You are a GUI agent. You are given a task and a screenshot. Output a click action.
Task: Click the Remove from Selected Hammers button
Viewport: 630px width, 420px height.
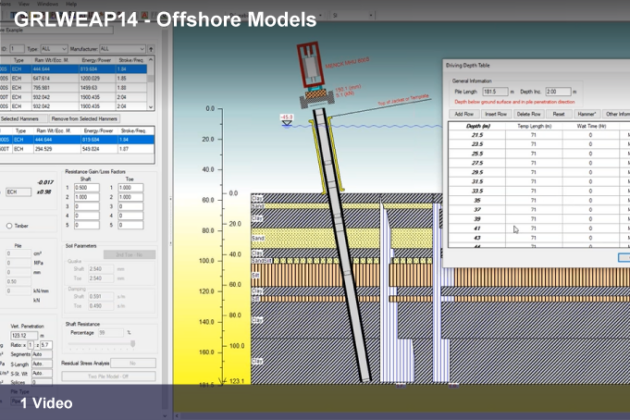coord(84,119)
